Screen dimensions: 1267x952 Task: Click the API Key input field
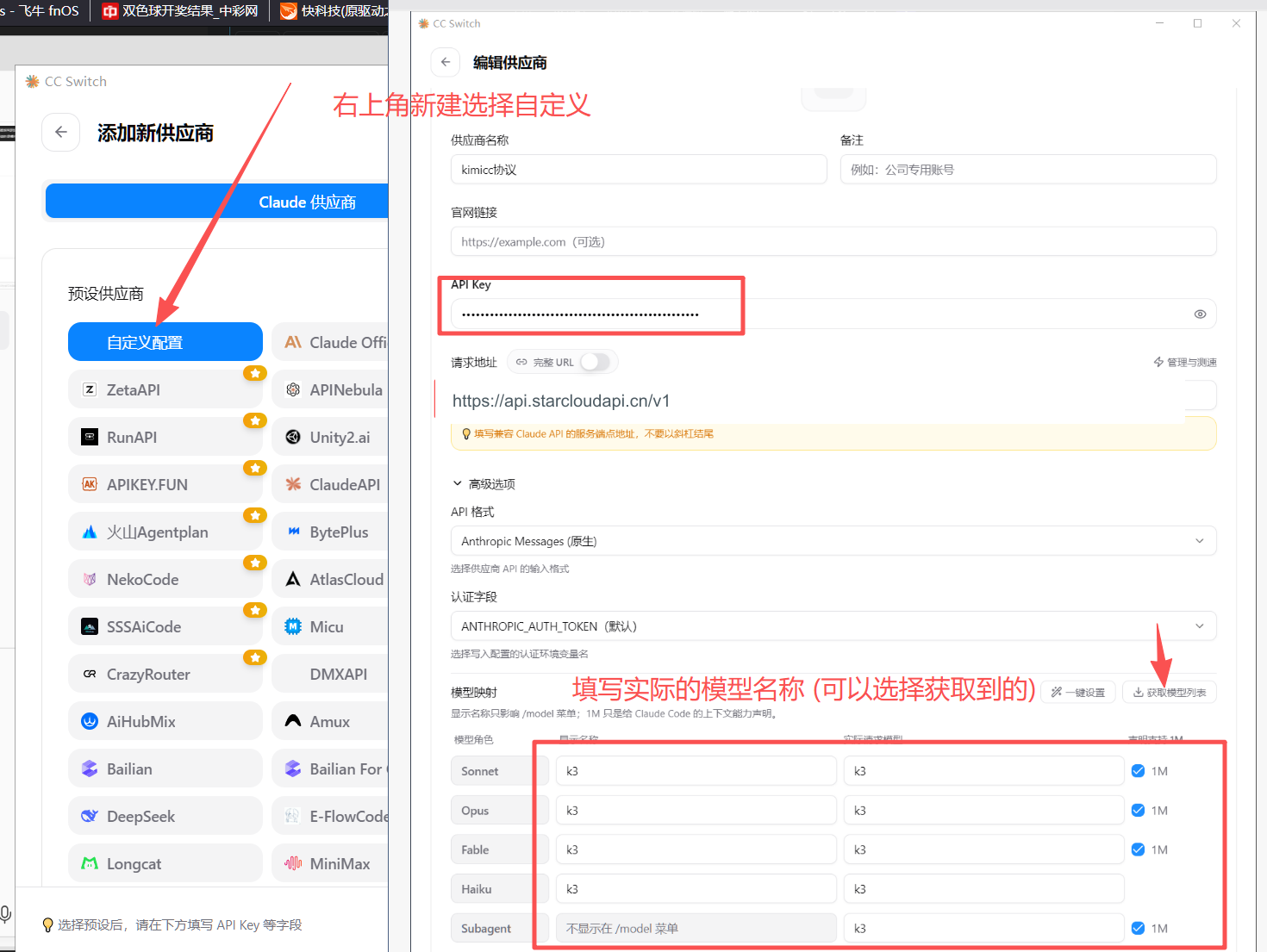click(x=833, y=314)
